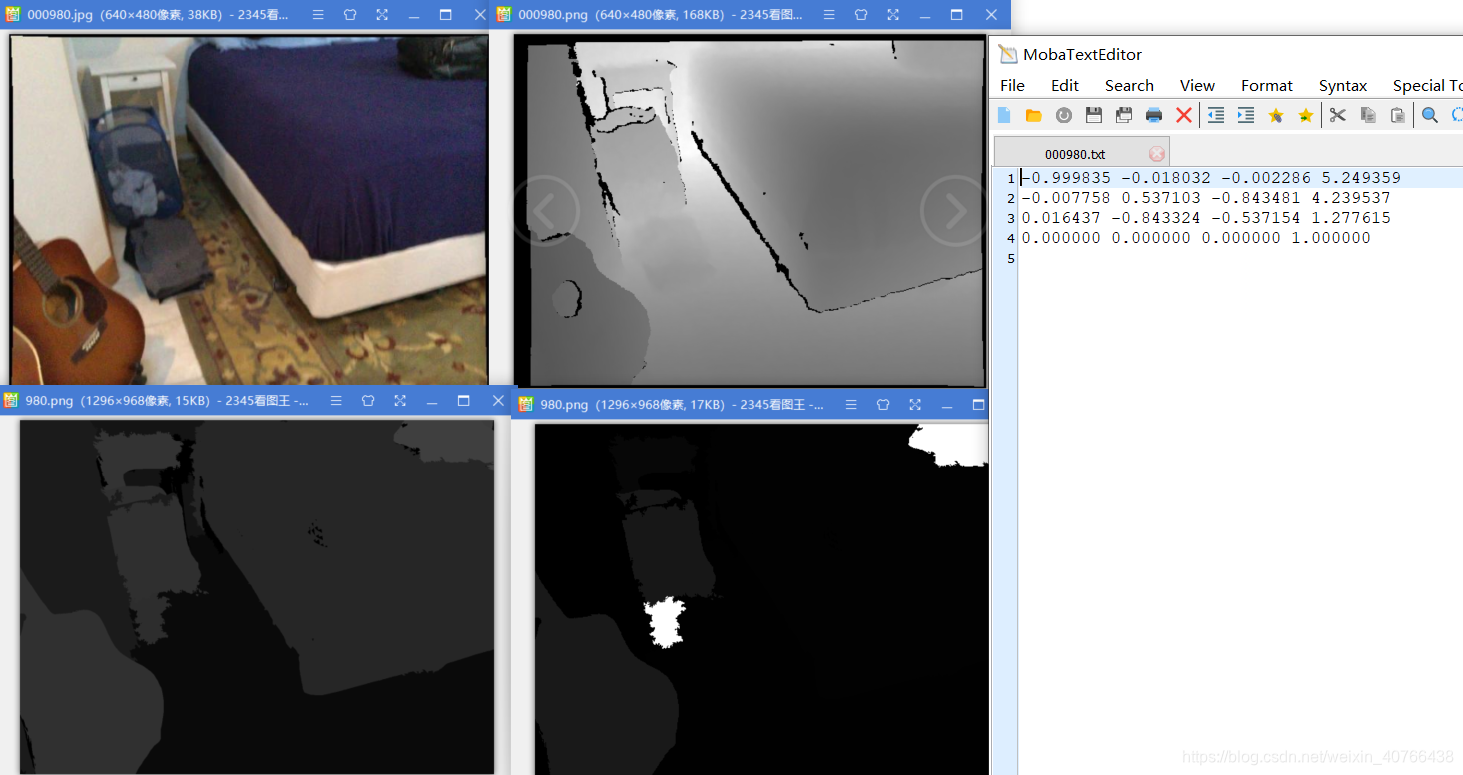This screenshot has height=775, width=1463.
Task: Click the Cut scissors icon
Action: (x=1338, y=115)
